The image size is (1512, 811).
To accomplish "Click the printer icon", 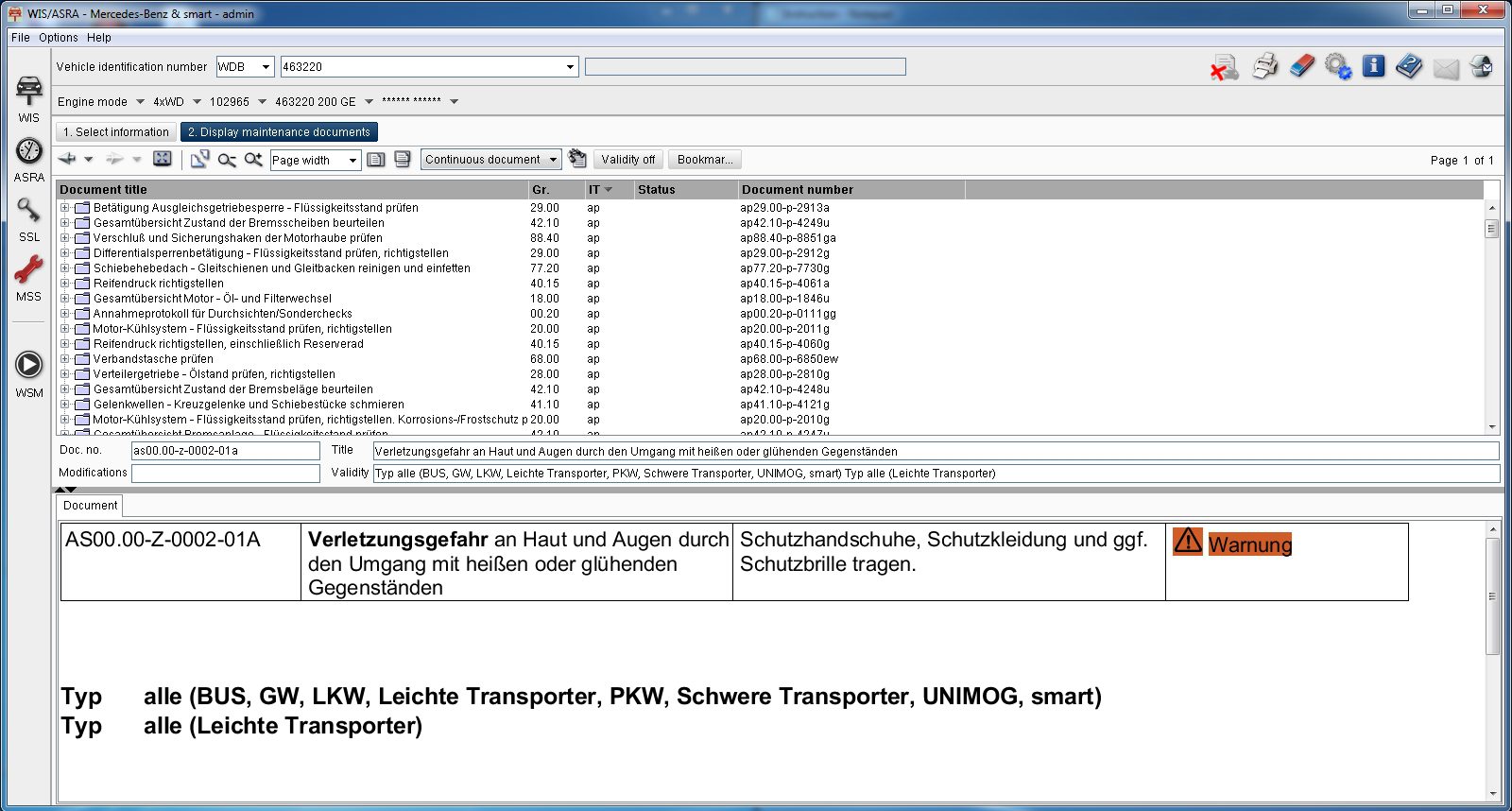I will [x=1264, y=67].
